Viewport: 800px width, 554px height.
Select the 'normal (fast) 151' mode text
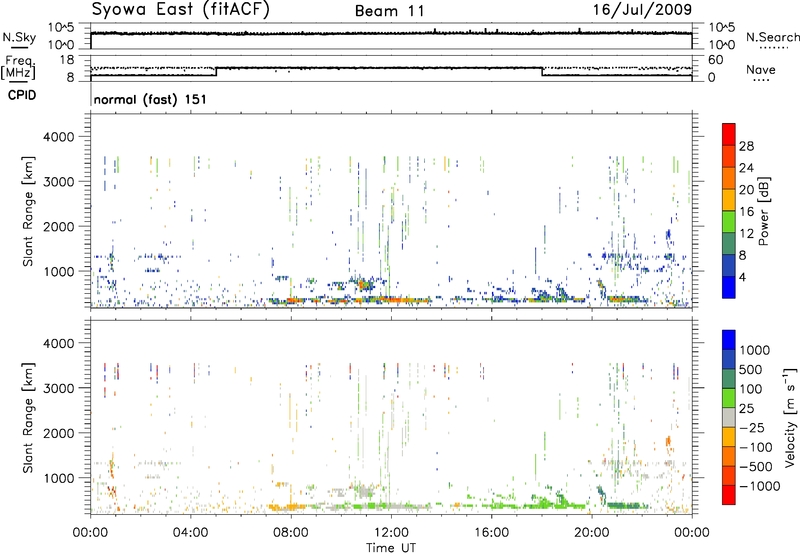point(150,99)
